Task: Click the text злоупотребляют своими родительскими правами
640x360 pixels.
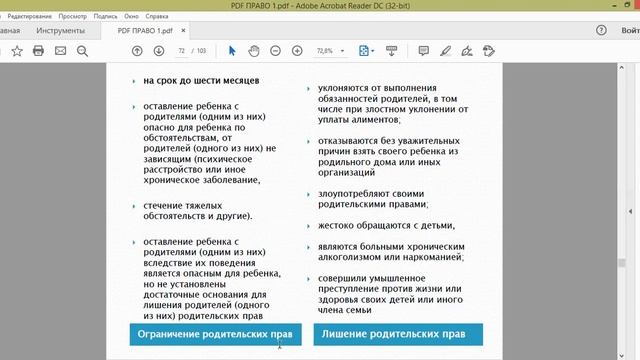Action: tap(373, 199)
